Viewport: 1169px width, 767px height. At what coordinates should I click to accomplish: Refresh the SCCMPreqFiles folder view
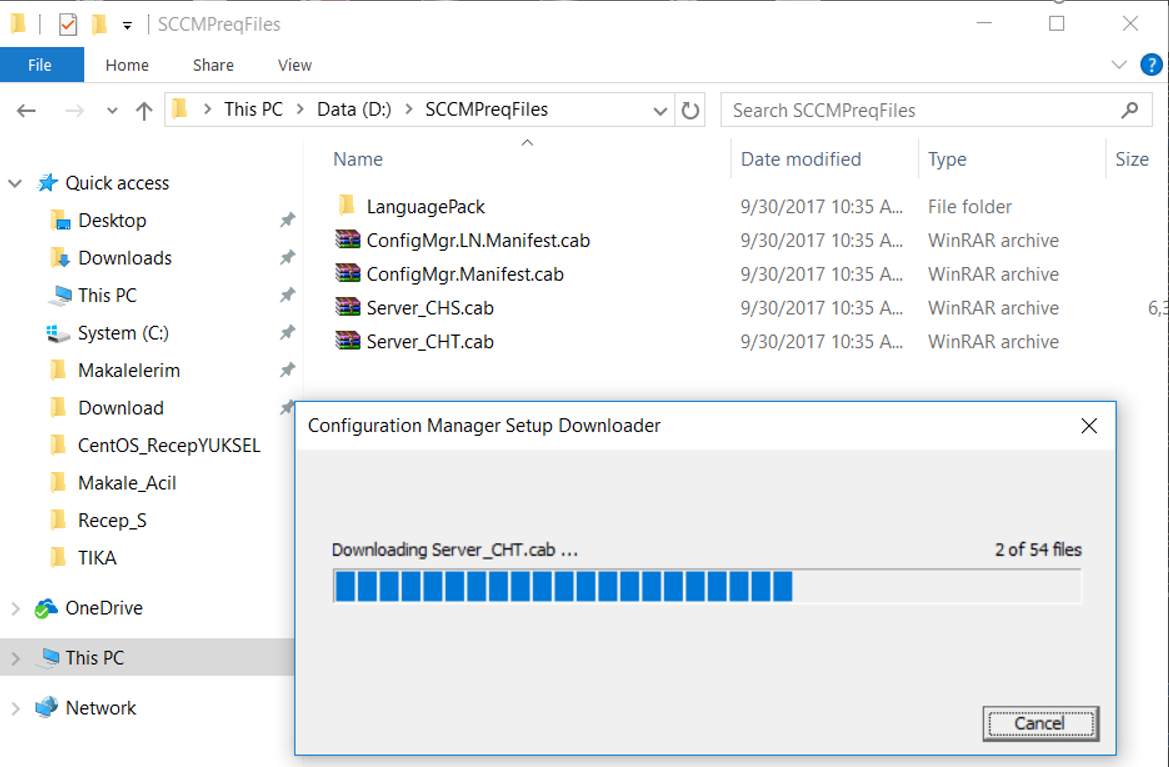pyautogui.click(x=690, y=111)
